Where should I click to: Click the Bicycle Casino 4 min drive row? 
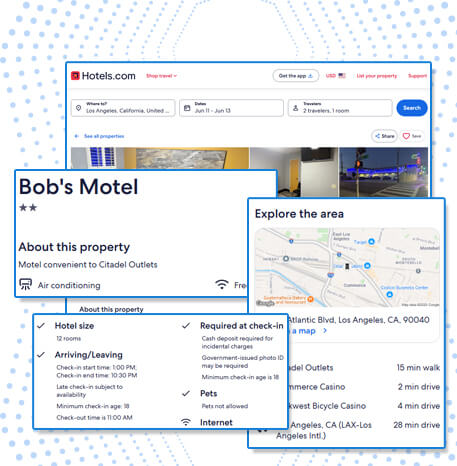tap(364, 406)
